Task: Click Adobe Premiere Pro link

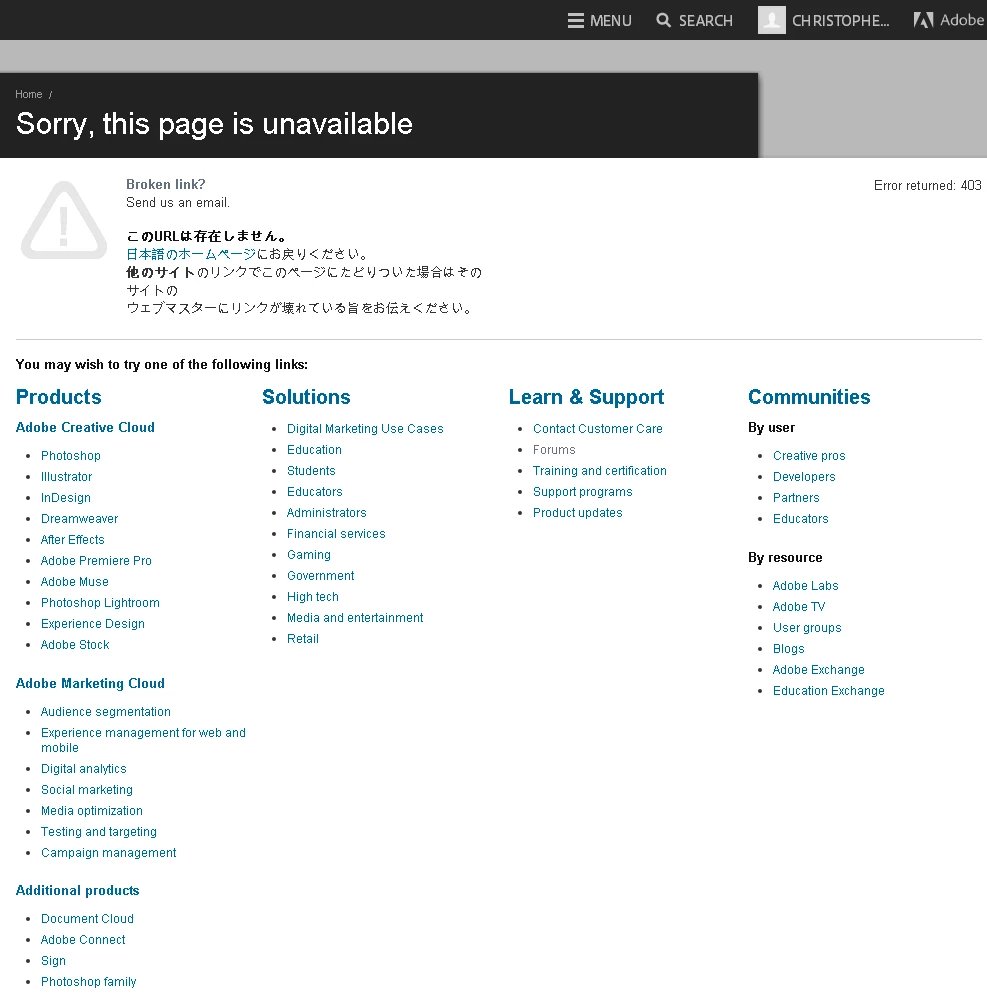Action: (96, 561)
